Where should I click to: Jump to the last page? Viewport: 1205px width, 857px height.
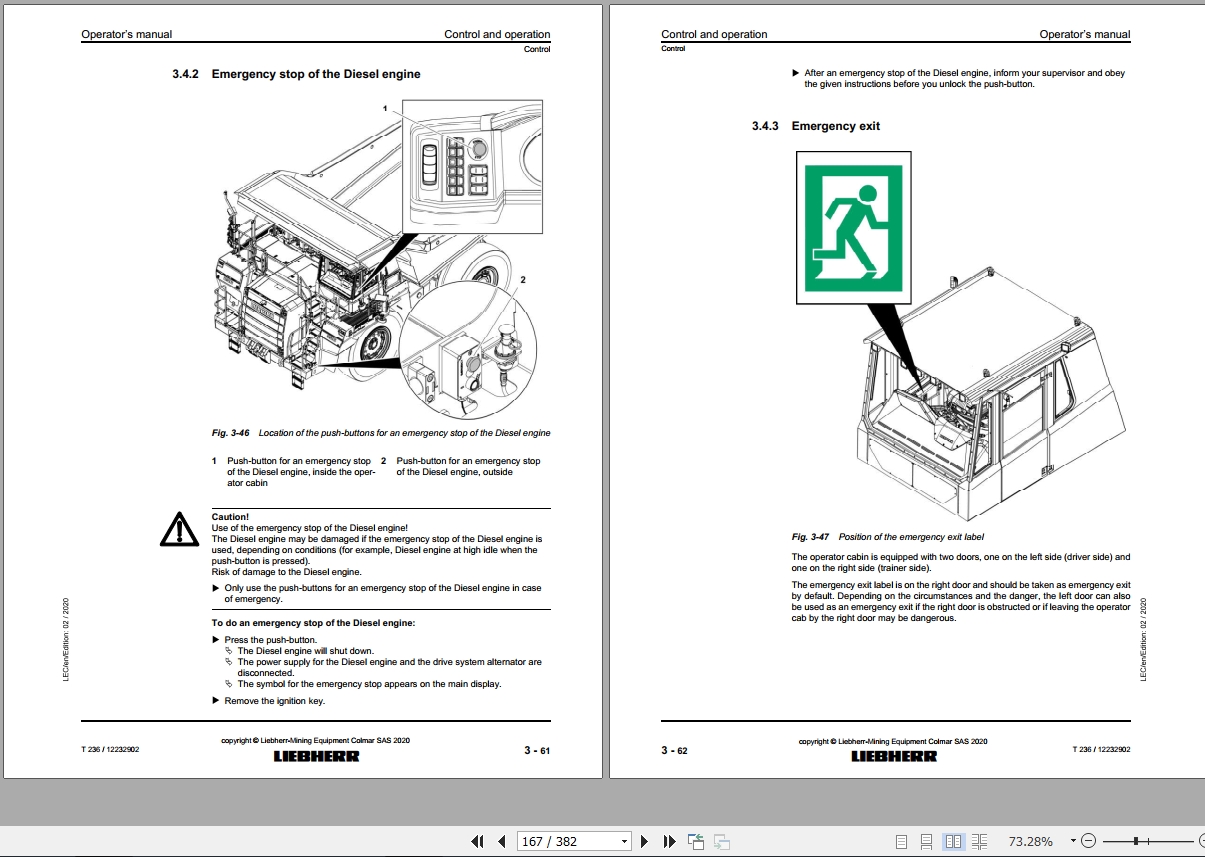[x=670, y=841]
